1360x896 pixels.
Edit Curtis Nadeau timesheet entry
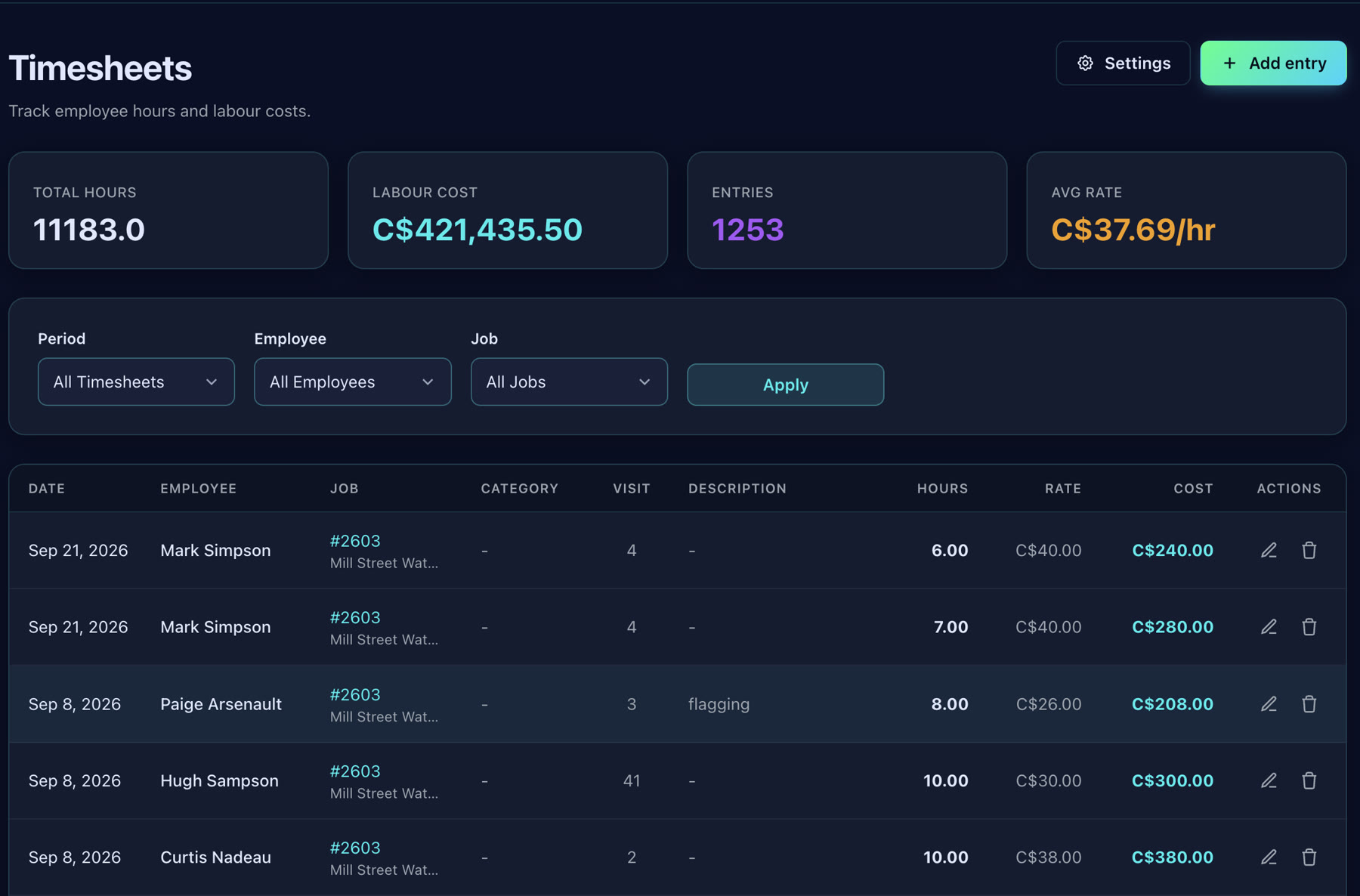click(1269, 857)
